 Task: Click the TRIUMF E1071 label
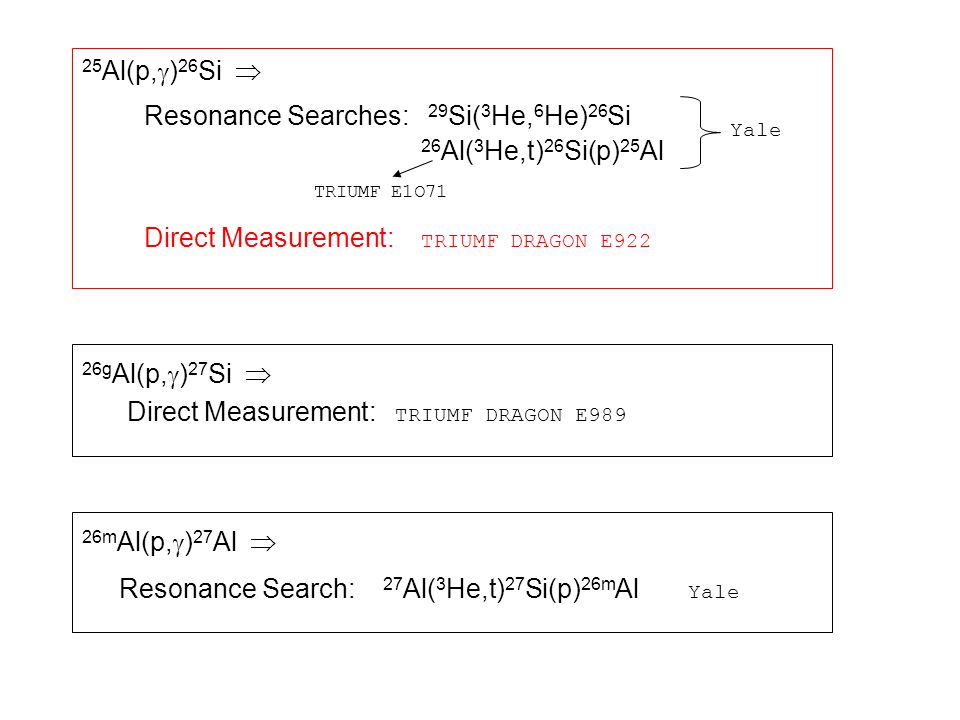(x=380, y=192)
